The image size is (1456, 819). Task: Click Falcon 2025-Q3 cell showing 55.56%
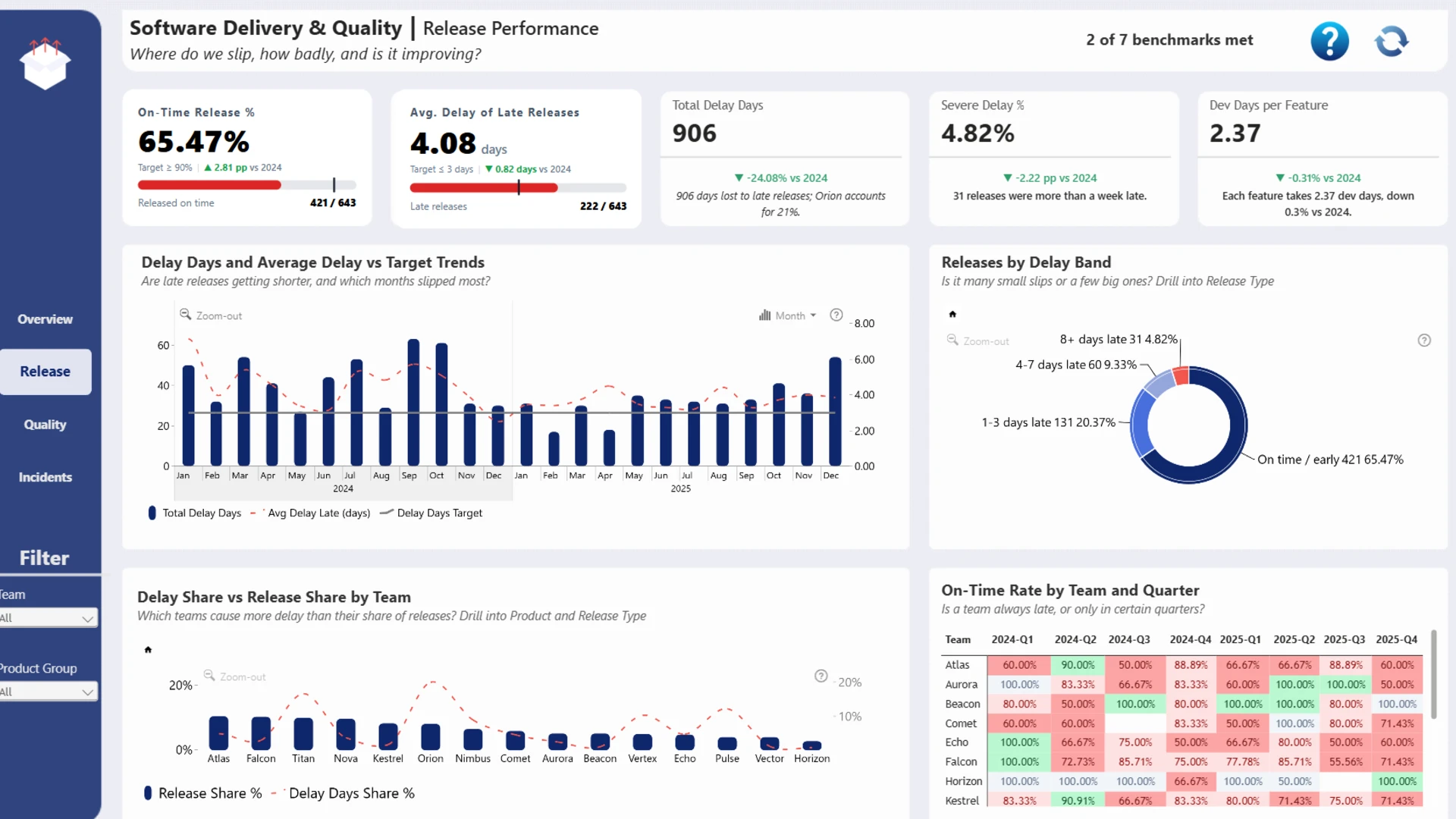1346,762
